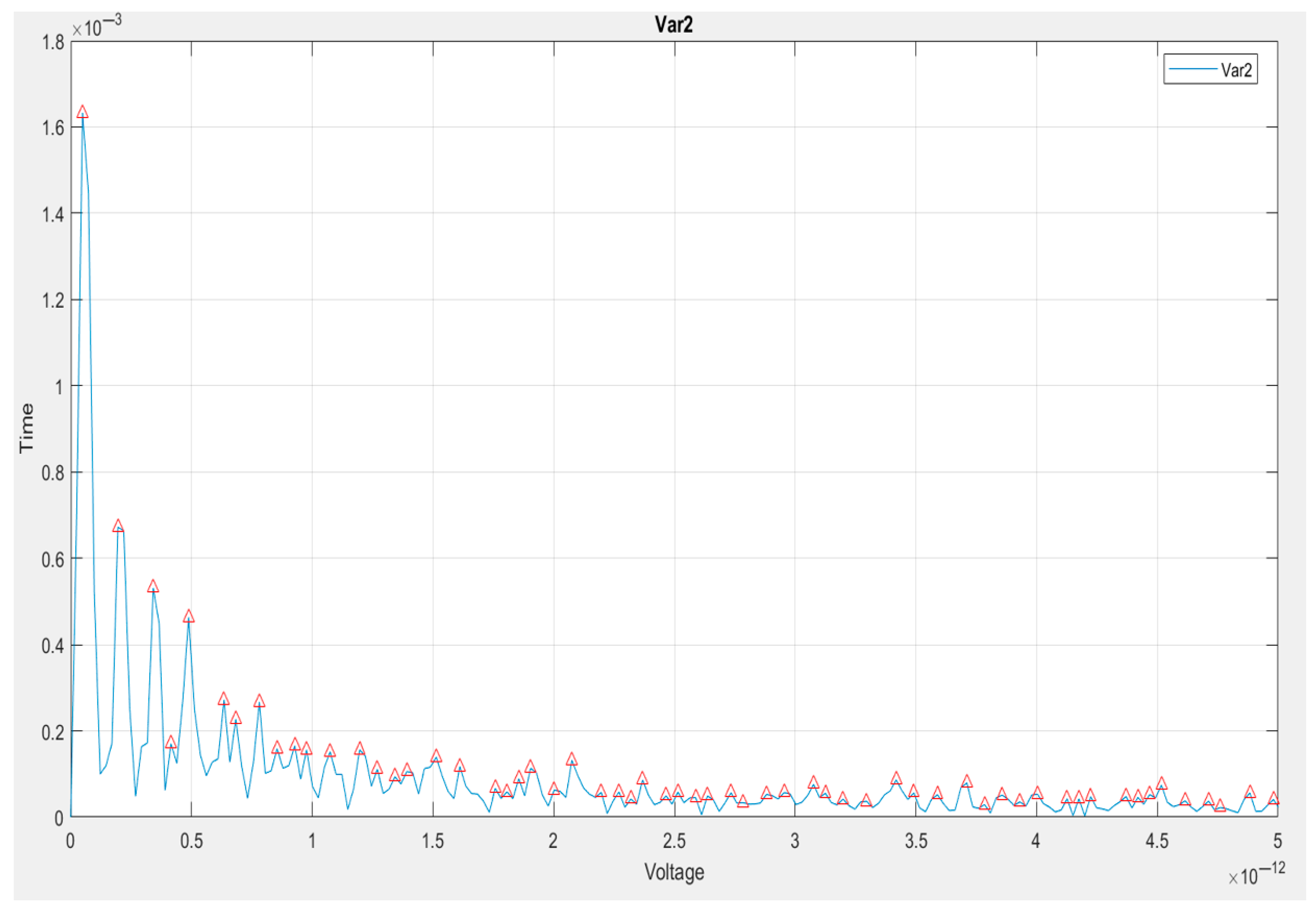
Task: Select the Var2 plot title
Action: click(674, 24)
